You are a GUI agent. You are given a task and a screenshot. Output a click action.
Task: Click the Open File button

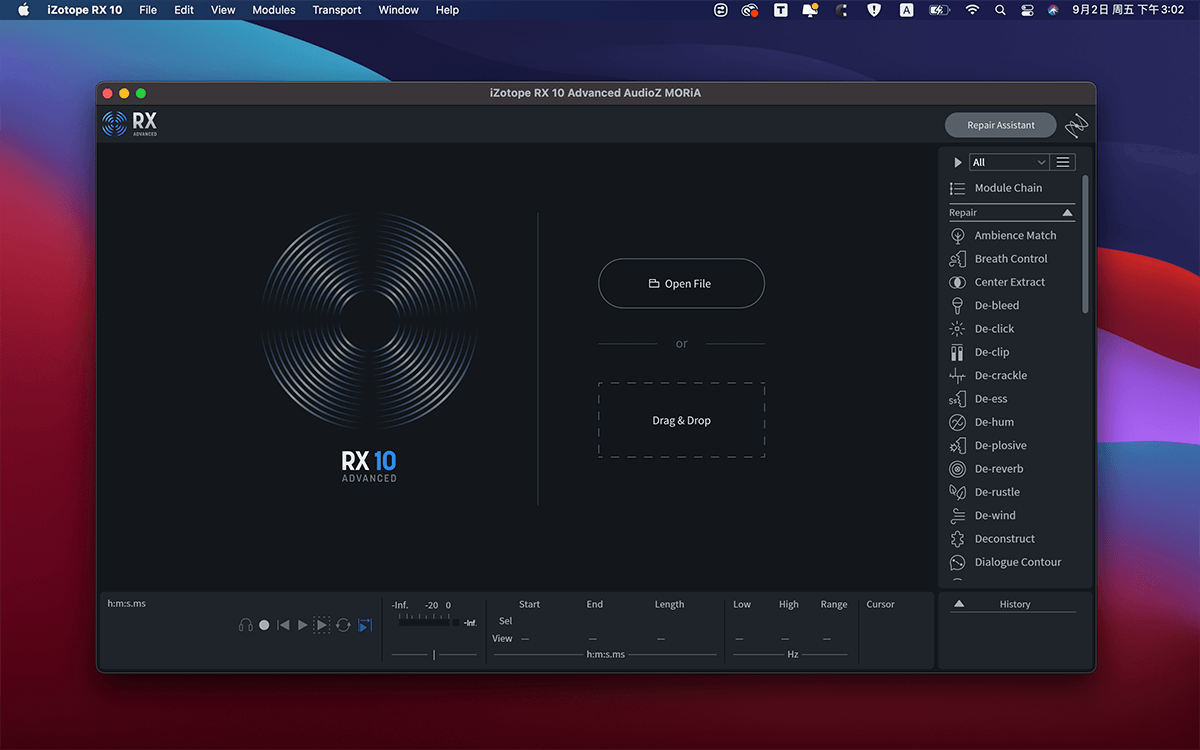681,284
